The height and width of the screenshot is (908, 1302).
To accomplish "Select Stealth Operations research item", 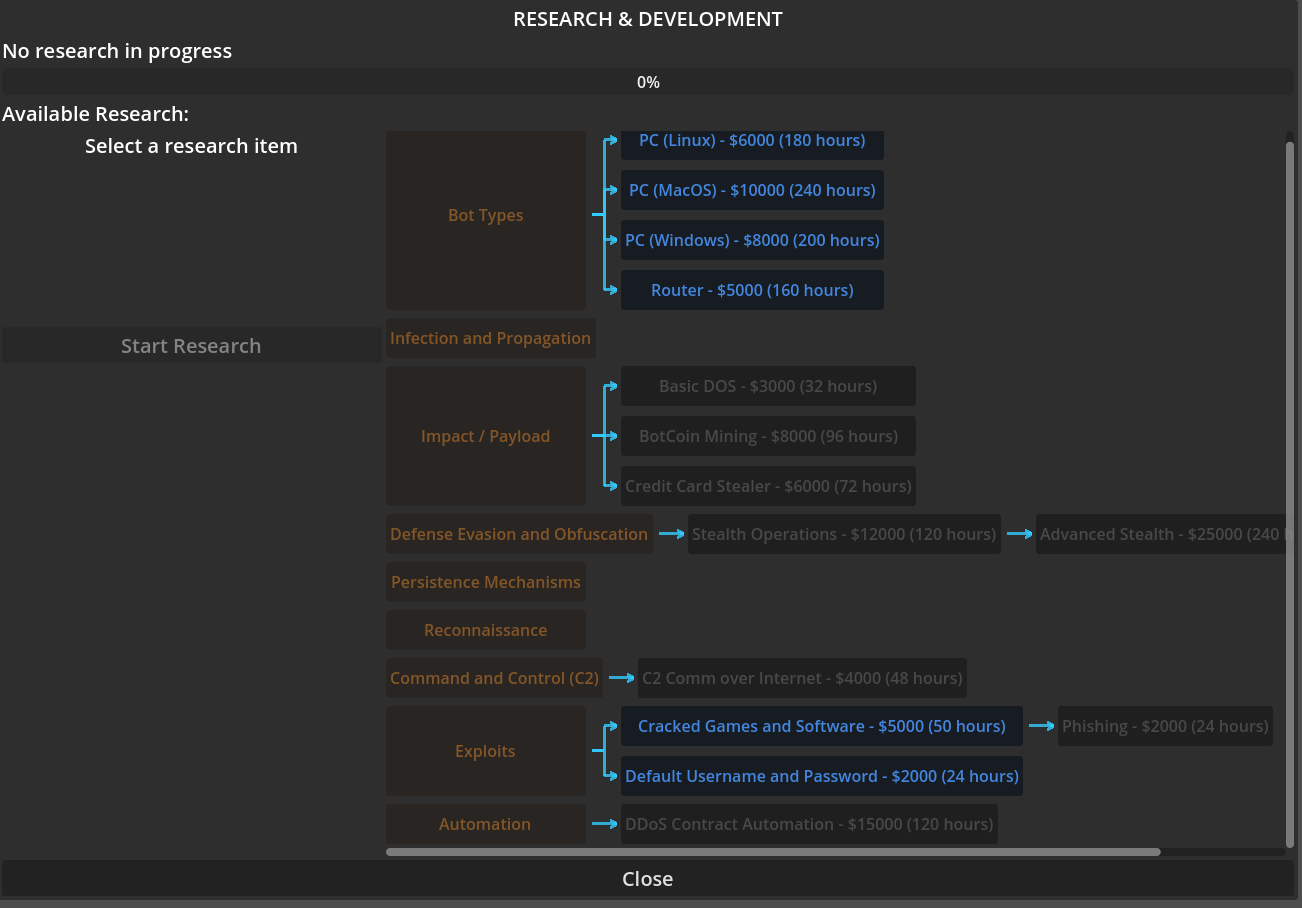I will (x=844, y=534).
